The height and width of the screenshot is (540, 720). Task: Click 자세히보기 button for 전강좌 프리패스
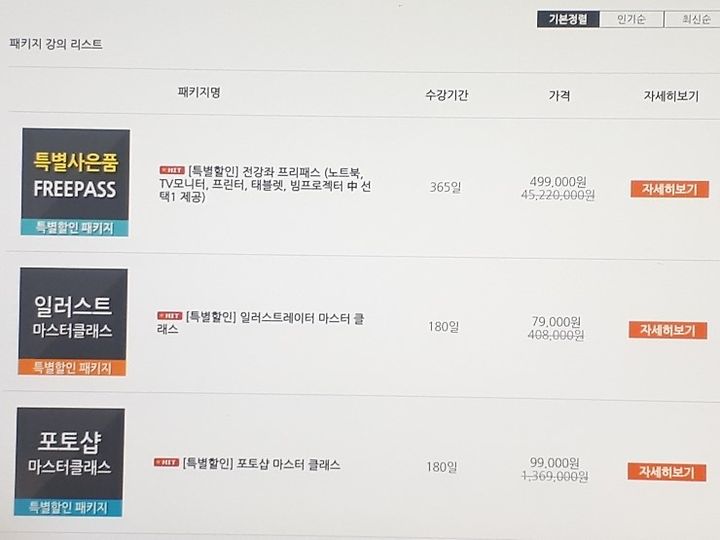point(669,189)
